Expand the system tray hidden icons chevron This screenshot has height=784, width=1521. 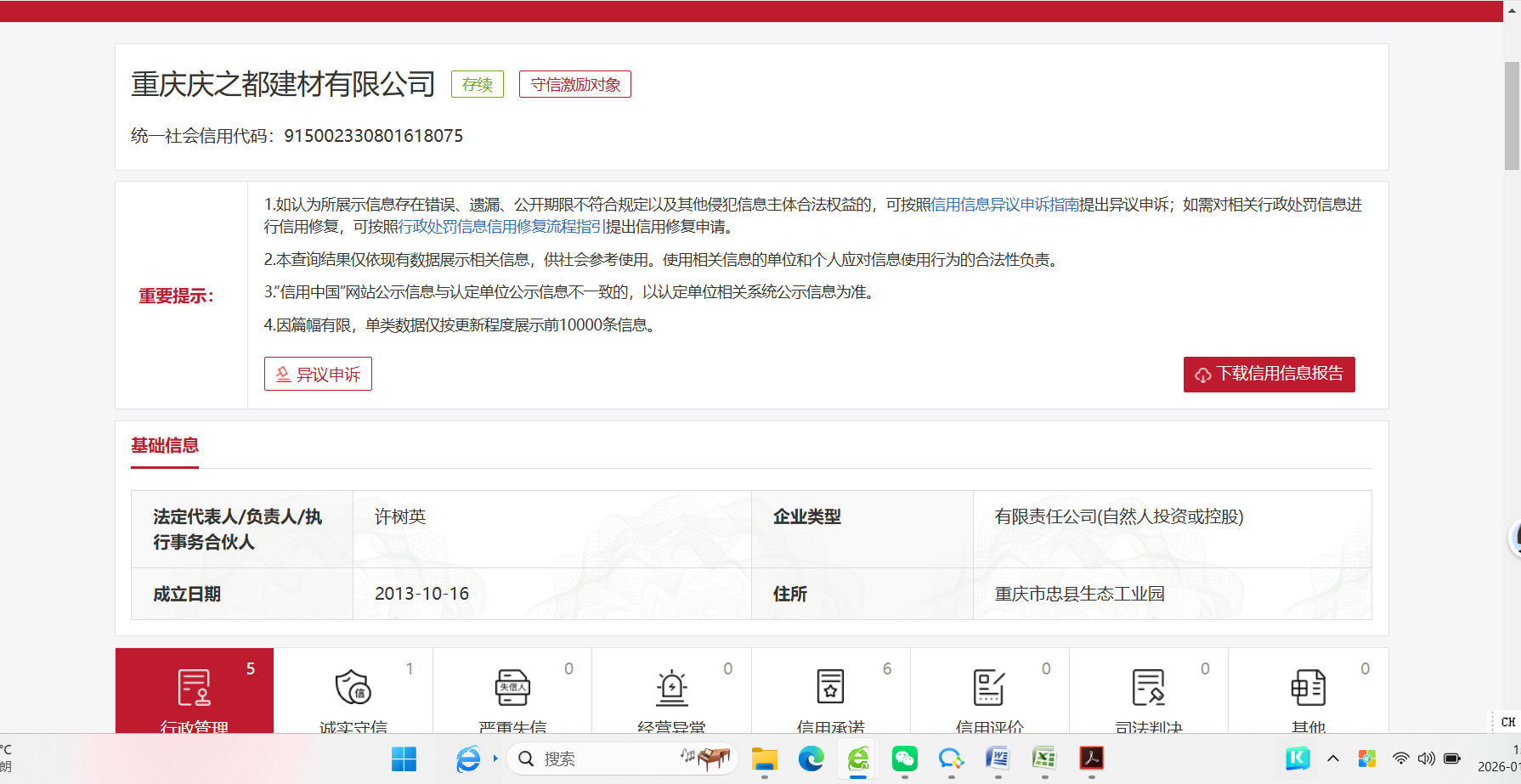1332,759
